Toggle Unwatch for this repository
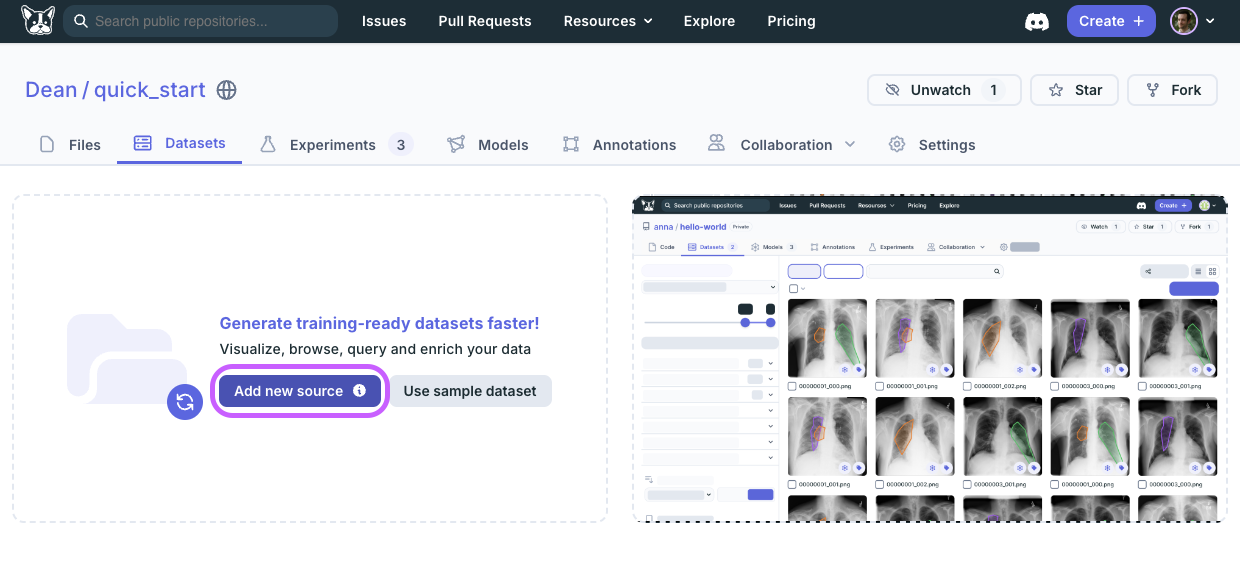 tap(943, 90)
